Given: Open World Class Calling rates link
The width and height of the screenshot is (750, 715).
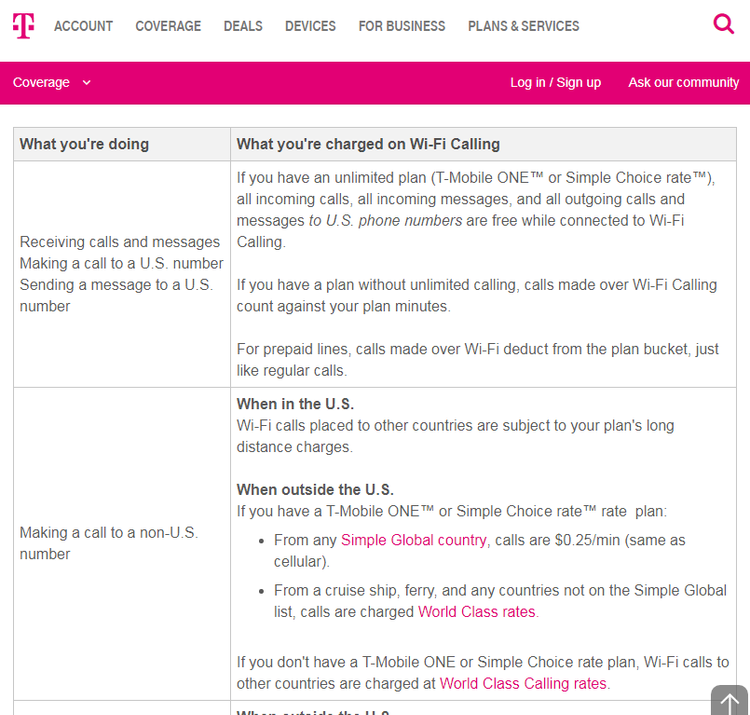Looking at the screenshot, I should (x=523, y=683).
